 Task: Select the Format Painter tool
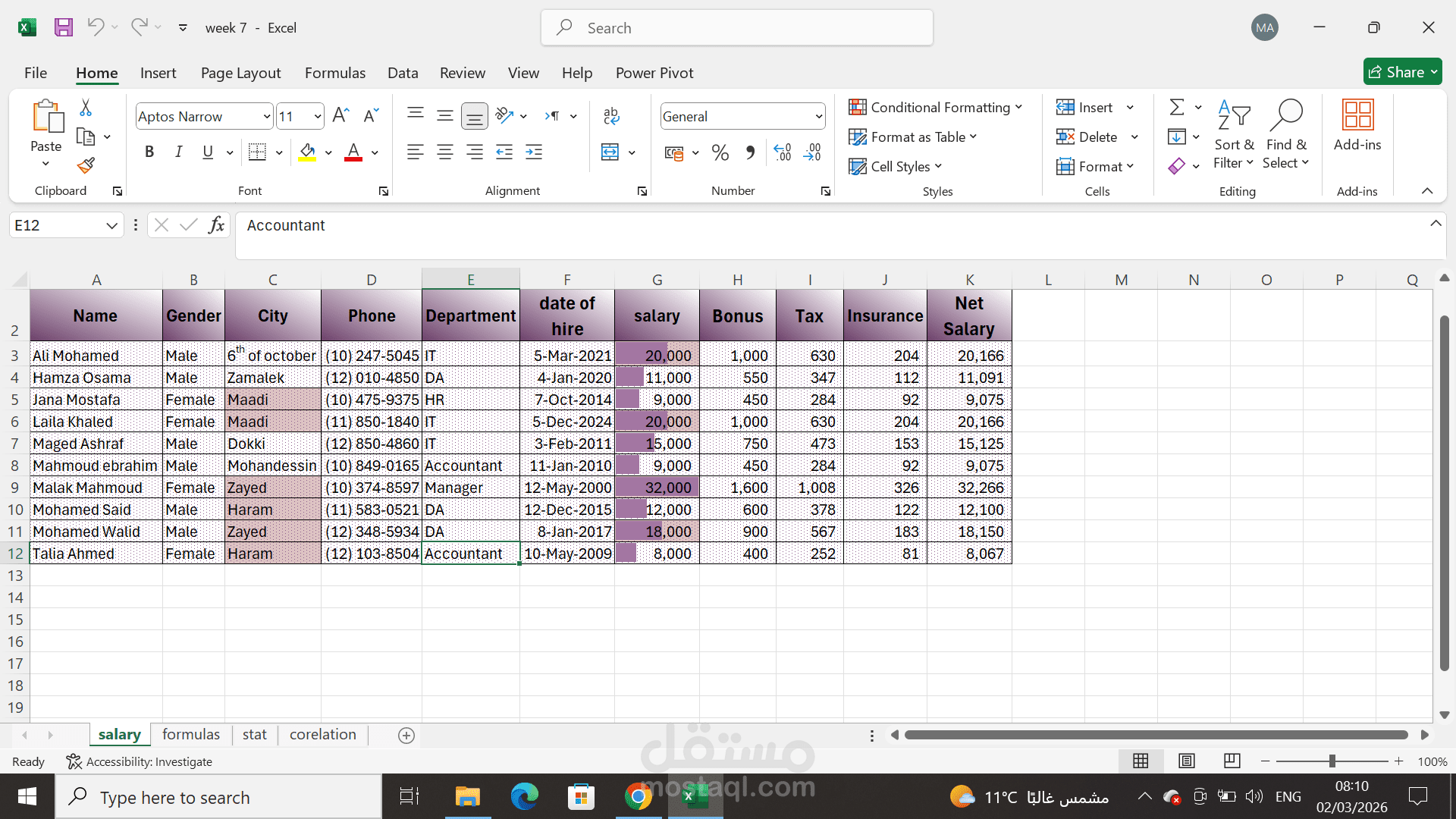[85, 165]
